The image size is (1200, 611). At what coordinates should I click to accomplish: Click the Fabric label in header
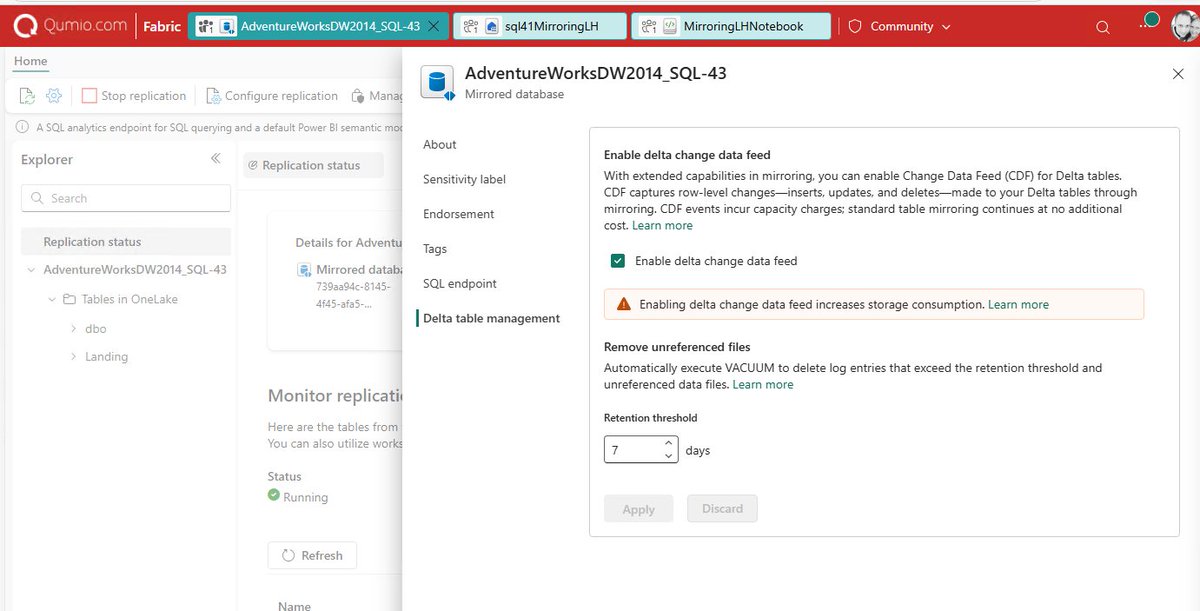(x=162, y=27)
